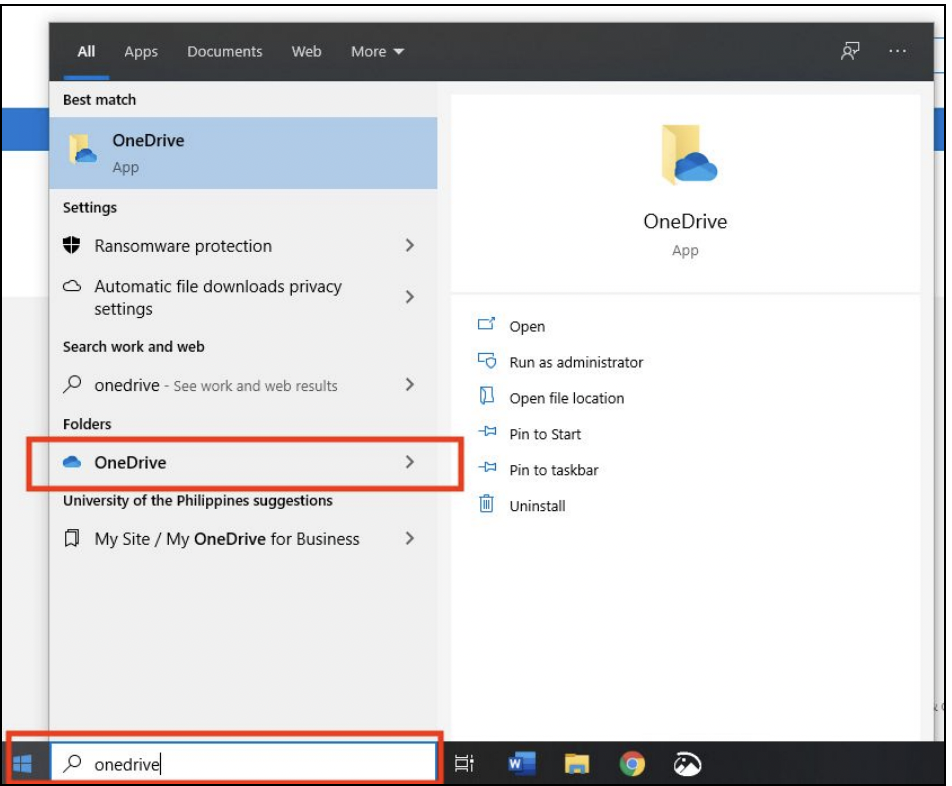This screenshot has width=952, height=786.
Task: Switch to the Apps search tab
Action: 141,52
